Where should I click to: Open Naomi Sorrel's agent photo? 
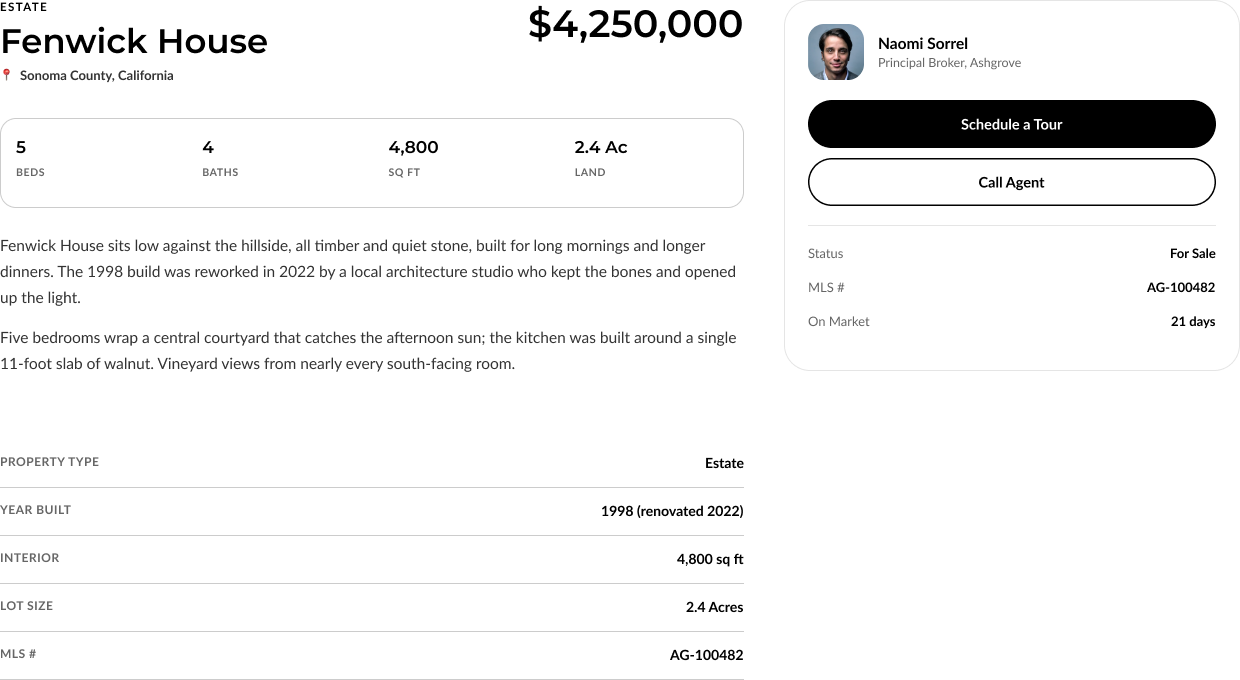coord(836,52)
